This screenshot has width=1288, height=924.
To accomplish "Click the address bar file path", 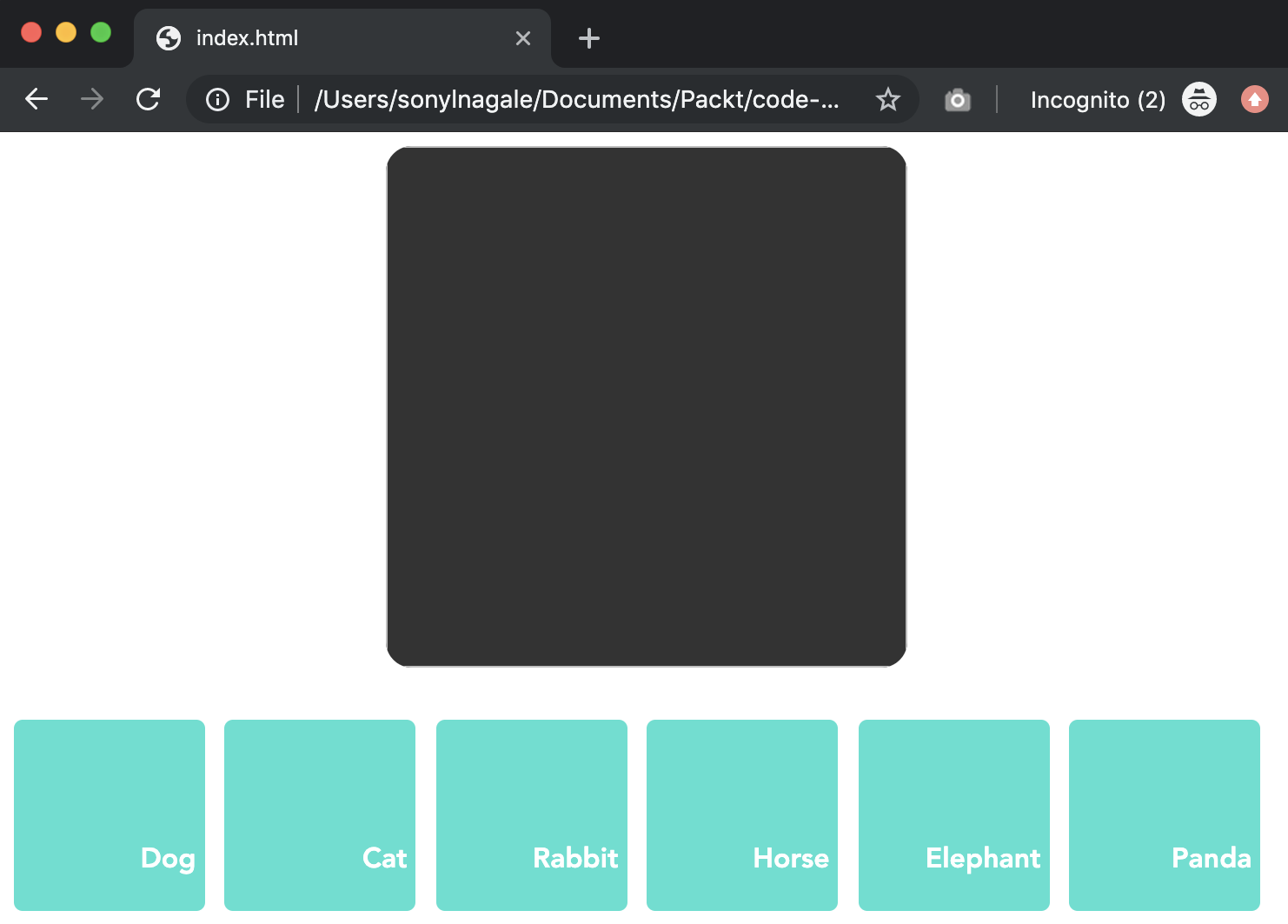I will 576,100.
